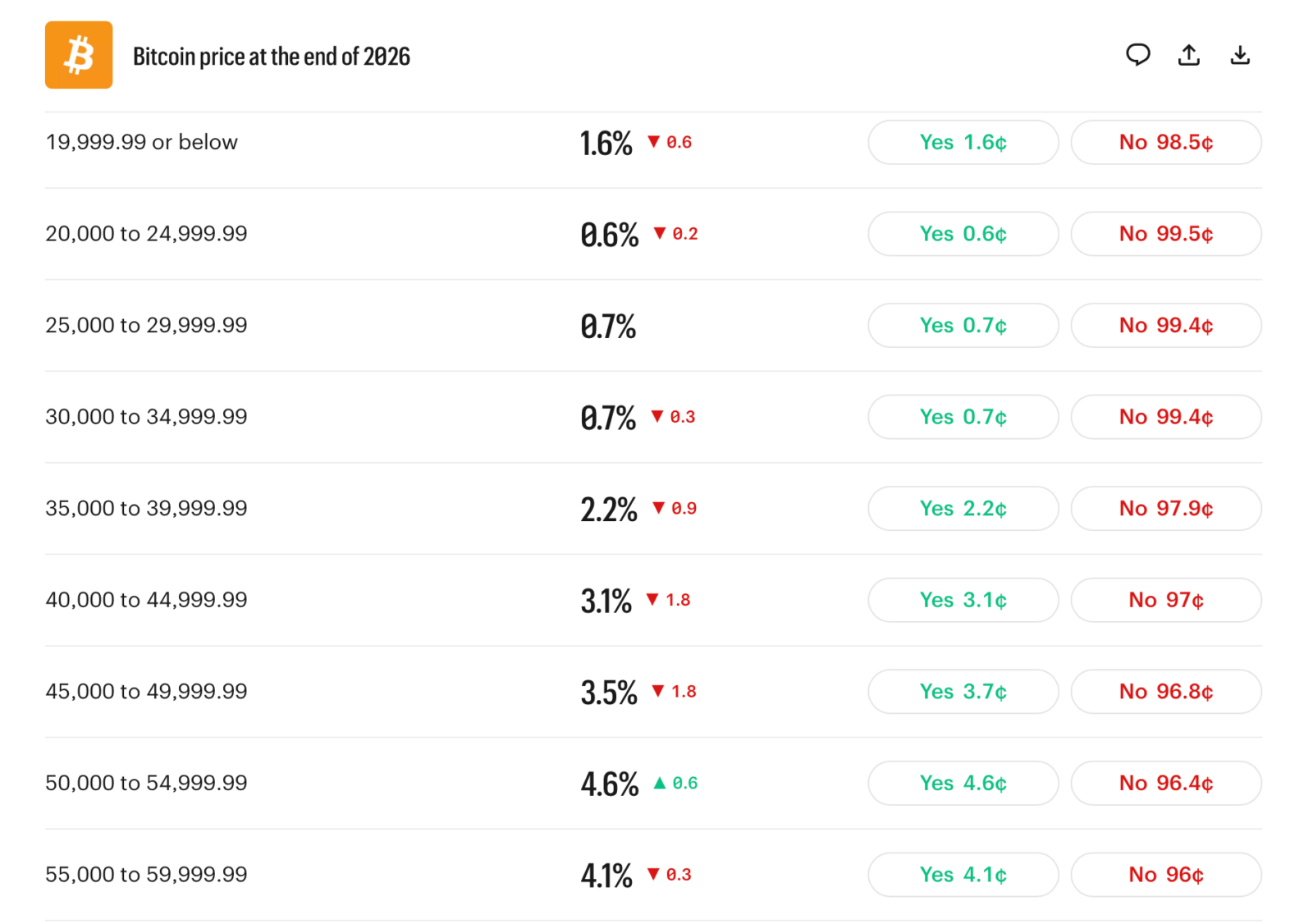Viewport: 1313px width, 924px height.
Task: Click Yes 3.1¢ on 40,000 to 44,999.99
Action: coord(963,600)
